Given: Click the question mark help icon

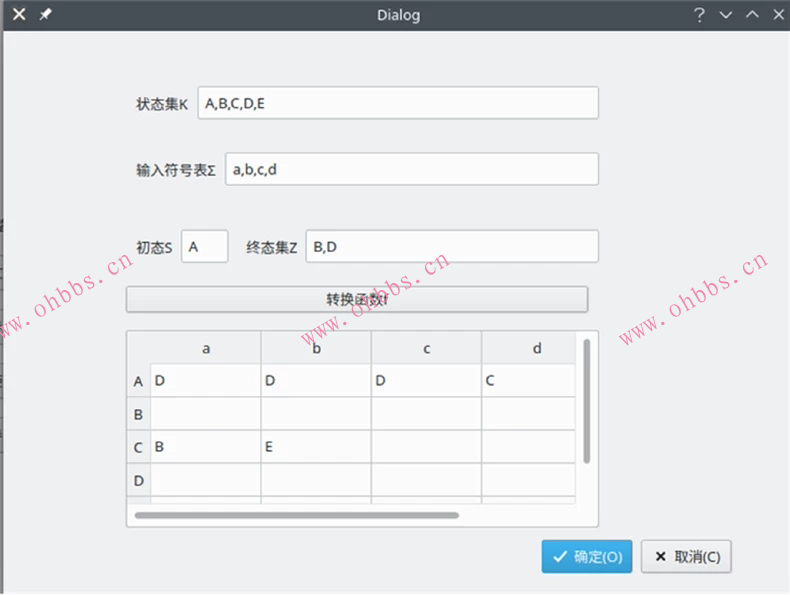Looking at the screenshot, I should [700, 15].
